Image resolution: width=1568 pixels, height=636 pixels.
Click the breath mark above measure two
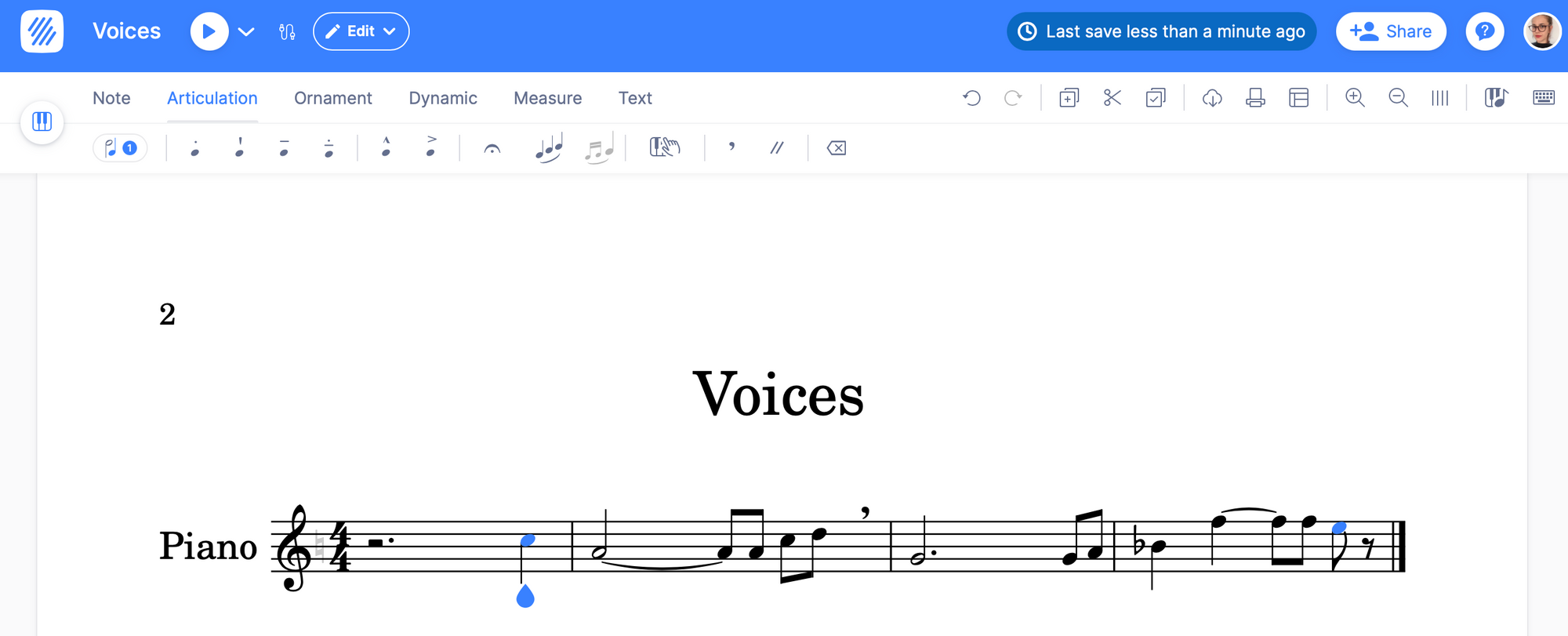(x=865, y=513)
